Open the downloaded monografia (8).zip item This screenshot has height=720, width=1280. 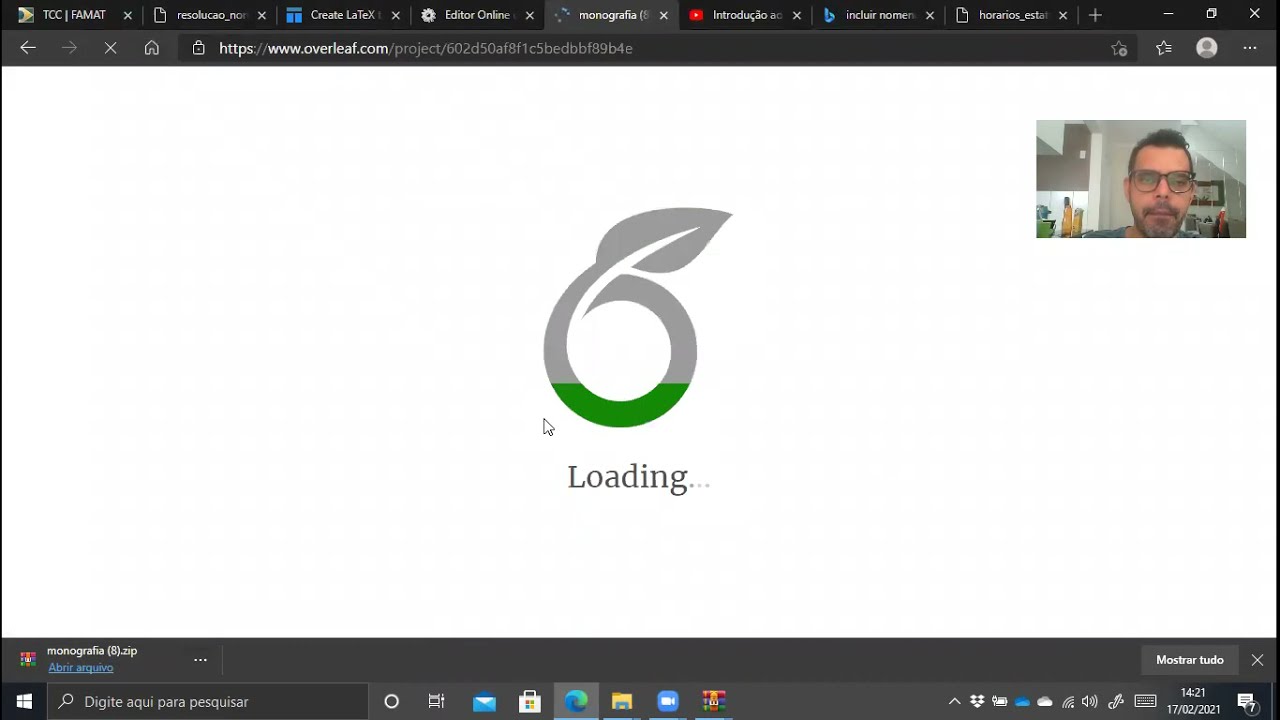[91, 651]
